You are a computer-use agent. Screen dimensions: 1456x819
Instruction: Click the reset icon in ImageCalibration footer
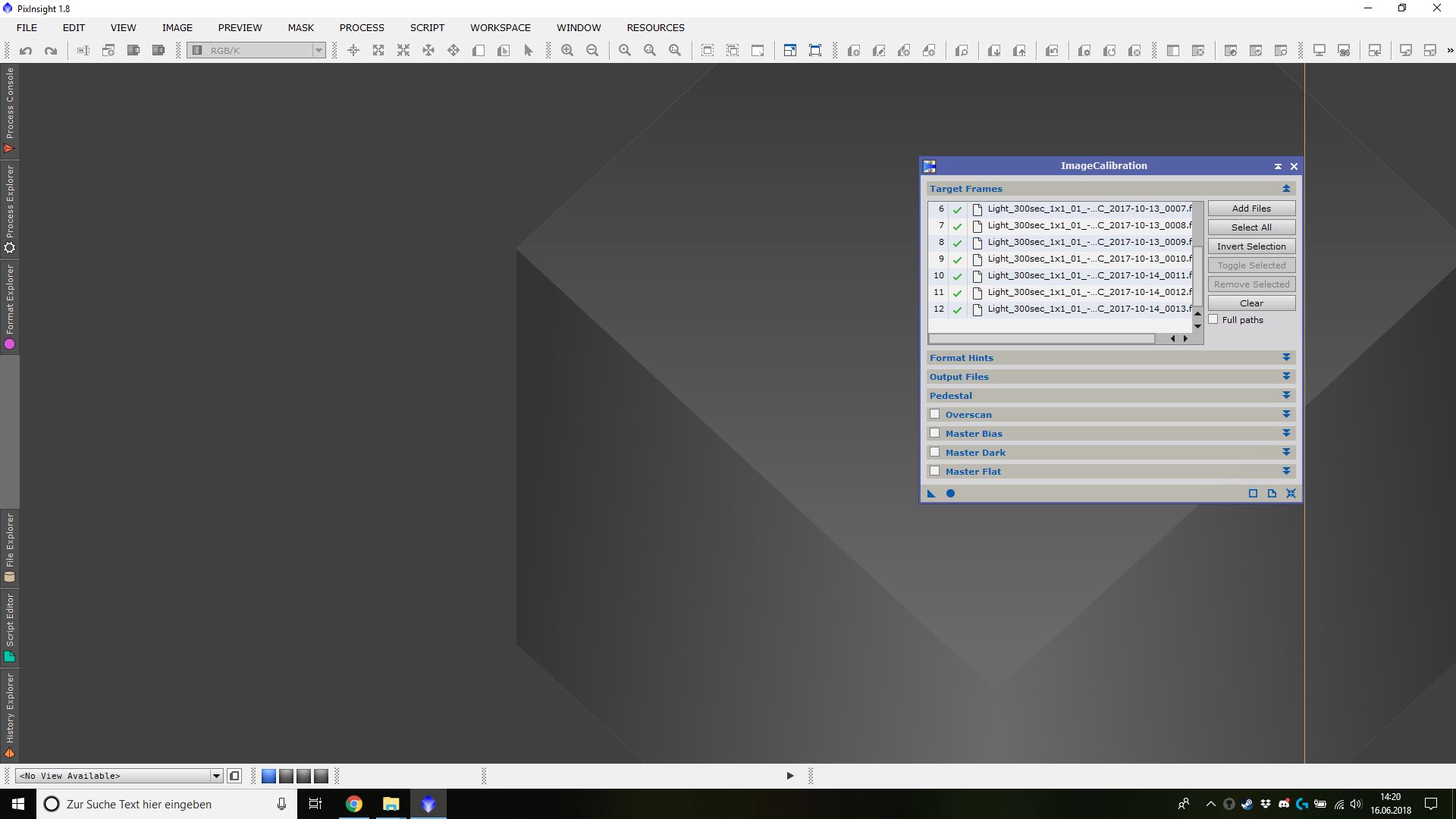[1291, 494]
